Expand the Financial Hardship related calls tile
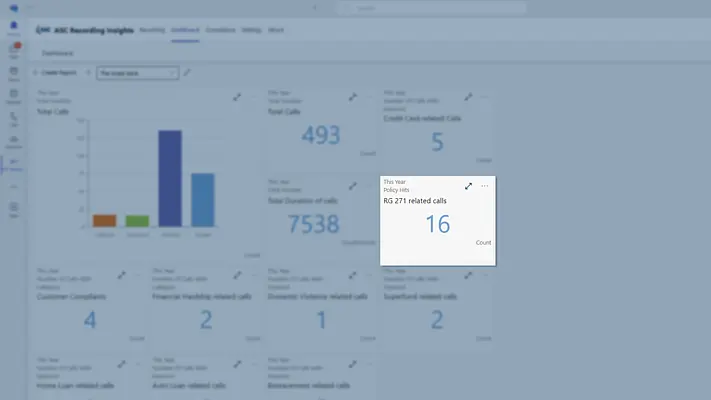The height and width of the screenshot is (400, 711). point(237,274)
